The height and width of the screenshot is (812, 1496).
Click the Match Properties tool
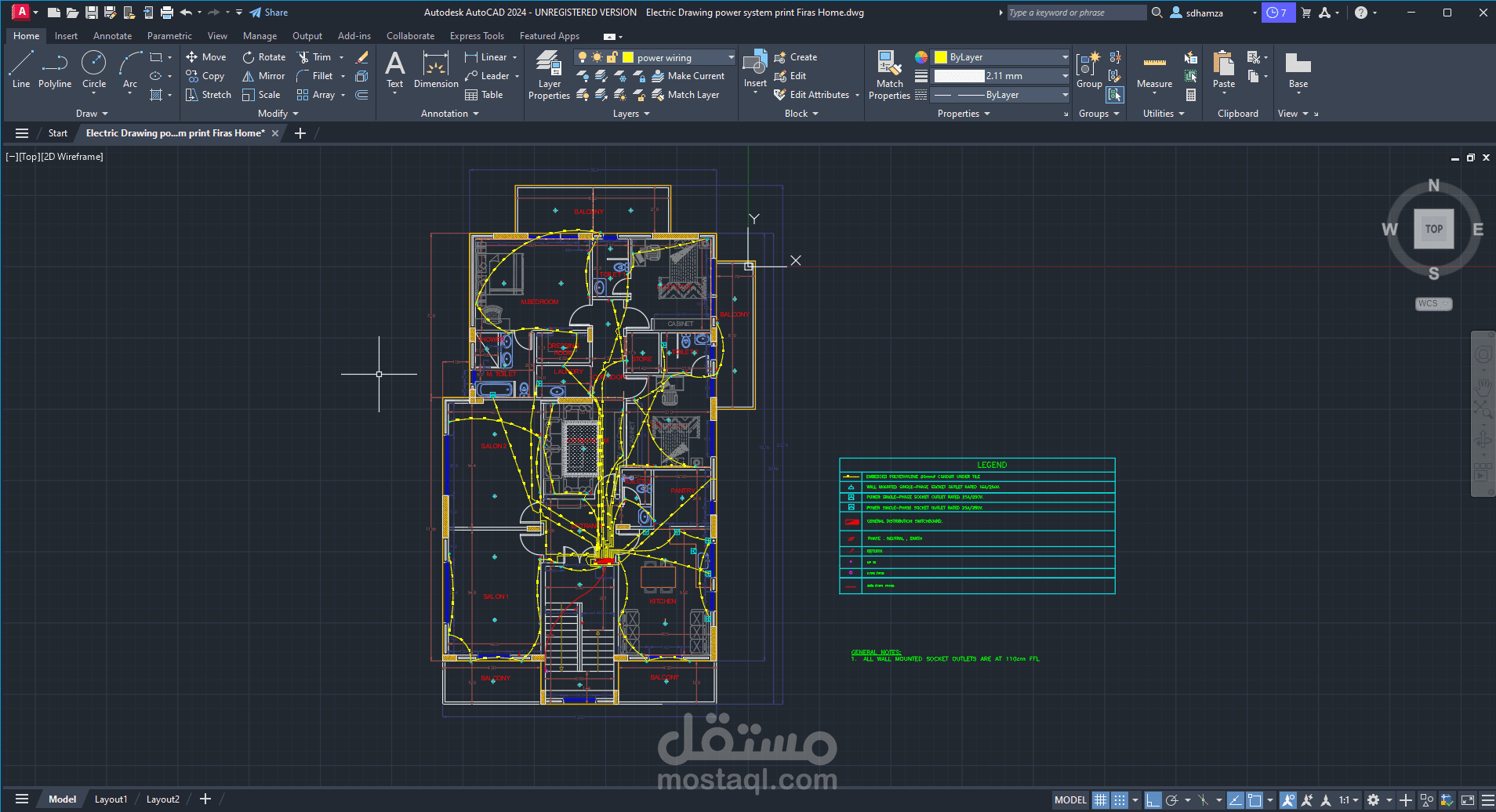[888, 74]
